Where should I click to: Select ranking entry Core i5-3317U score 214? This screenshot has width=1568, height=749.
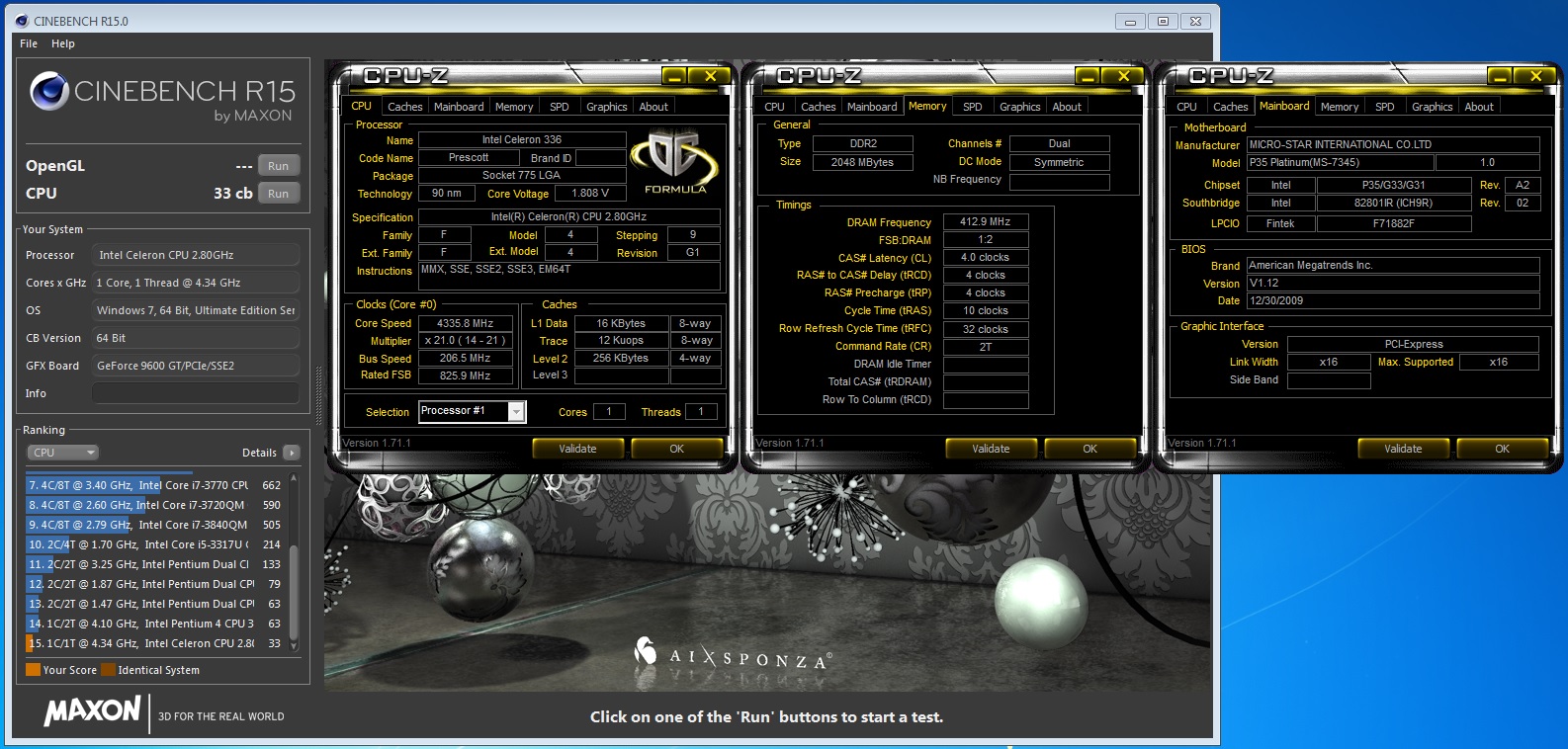coord(155,544)
